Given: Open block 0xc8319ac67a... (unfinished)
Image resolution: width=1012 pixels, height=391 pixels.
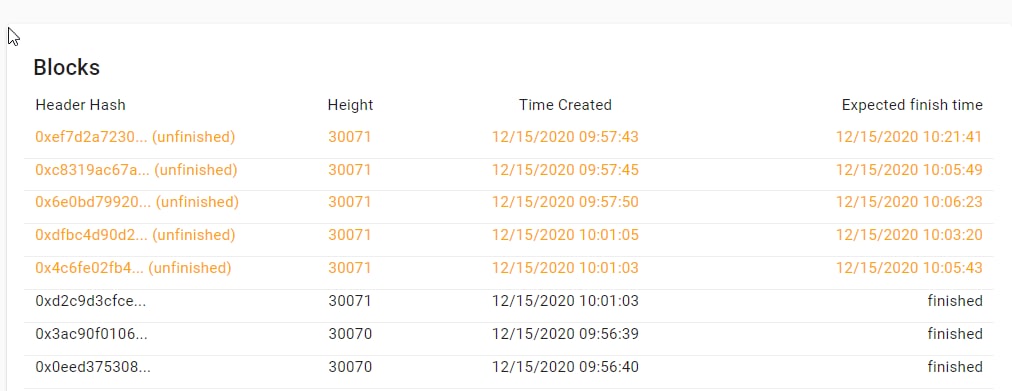Looking at the screenshot, I should pyautogui.click(x=136, y=170).
